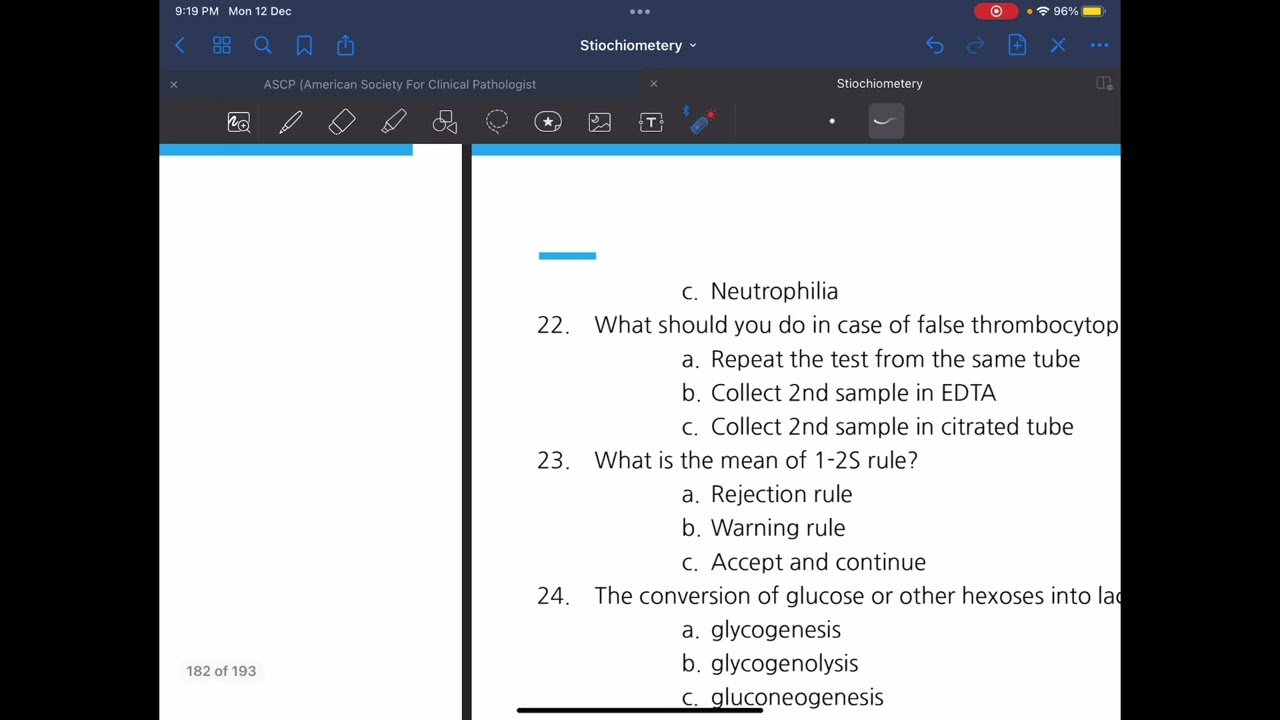Toggle the split view layout icon
This screenshot has height=720, width=1280.
(1104, 84)
